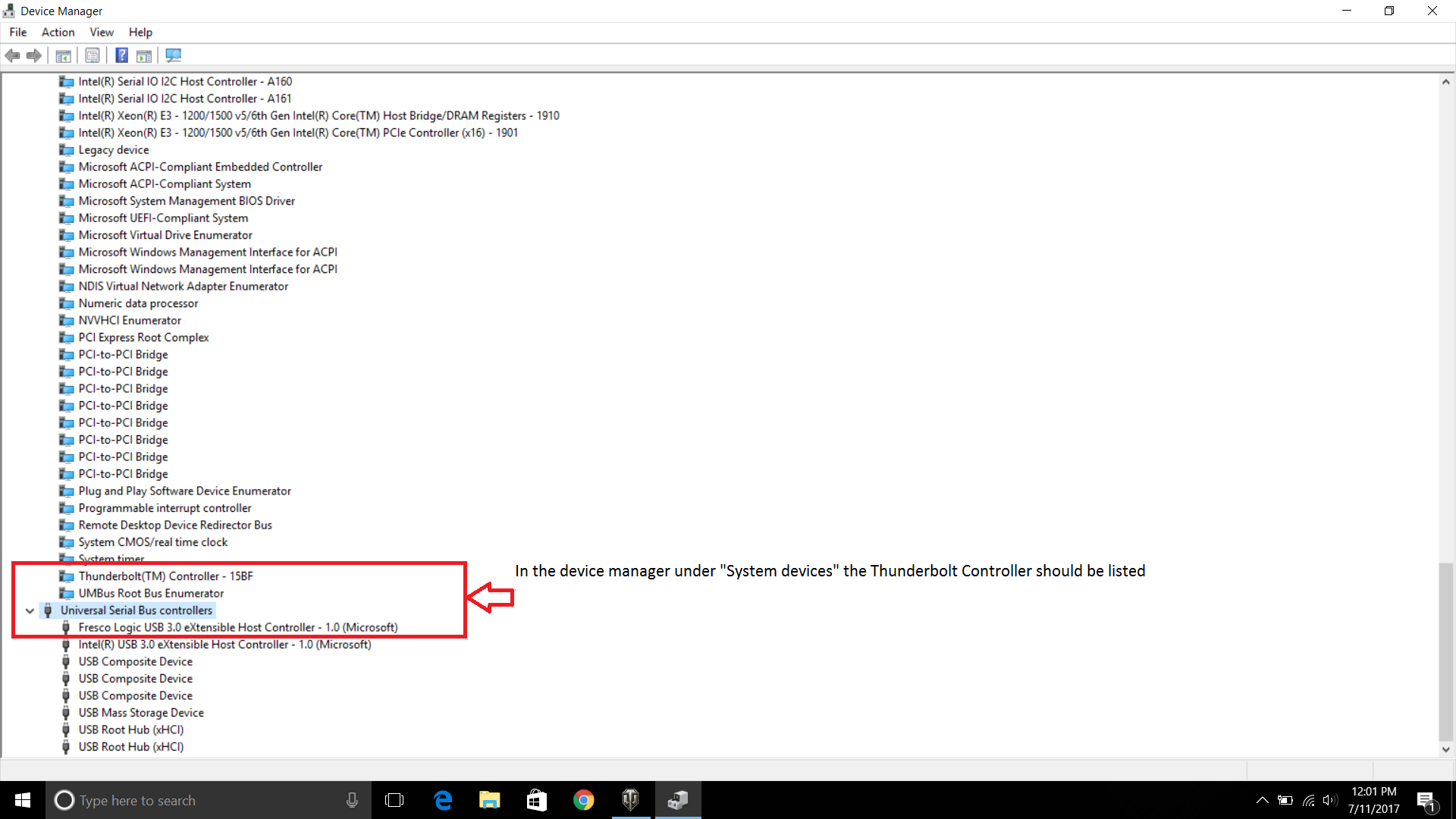Open Microsoft Edge from the taskbar
The width and height of the screenshot is (1456, 819).
click(x=443, y=800)
